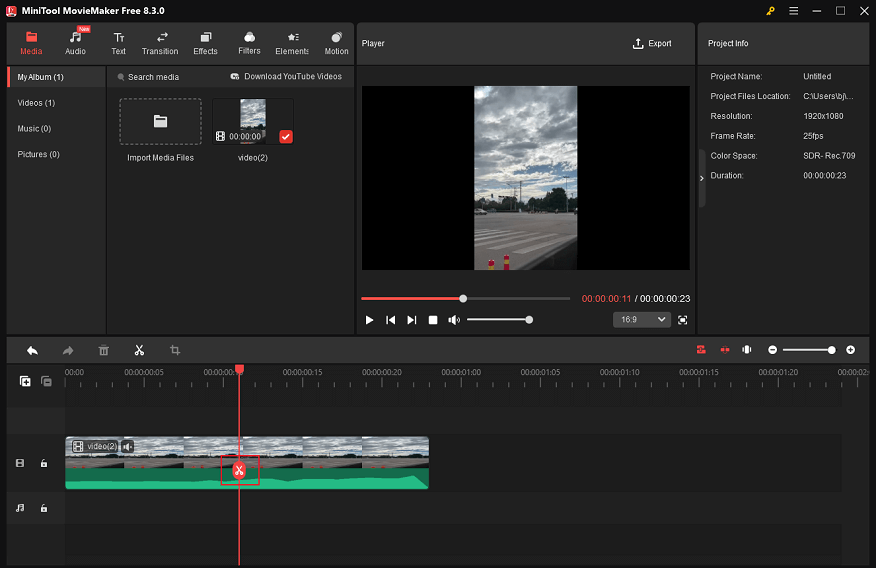The height and width of the screenshot is (568, 876).
Task: Select the video(2) media thumbnail
Action: (253, 121)
